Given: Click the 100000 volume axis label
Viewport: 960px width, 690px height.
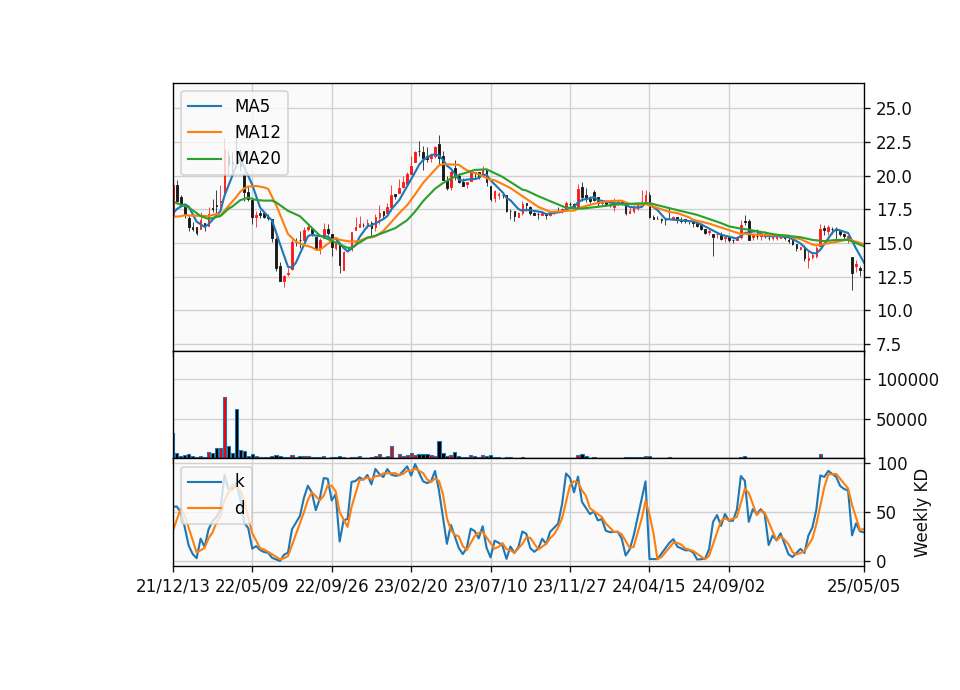Looking at the screenshot, I should pos(908,380).
